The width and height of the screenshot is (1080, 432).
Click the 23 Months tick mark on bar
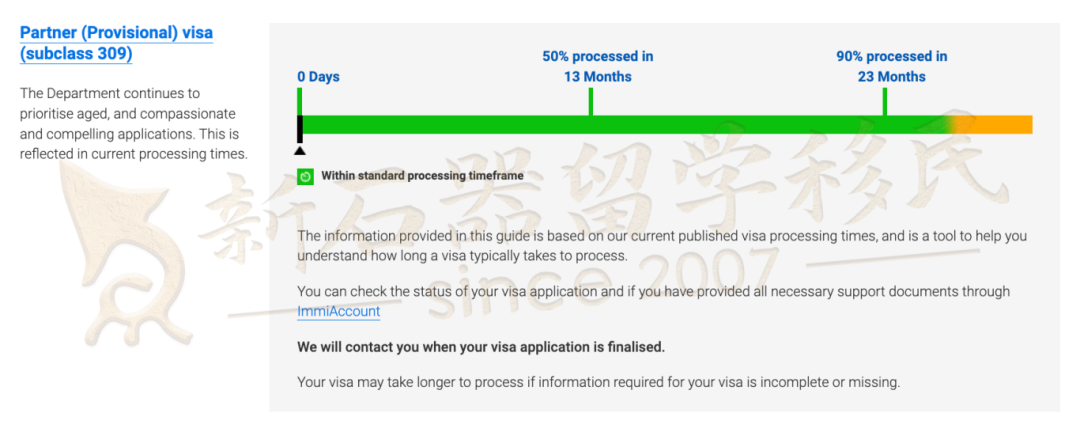pos(884,101)
